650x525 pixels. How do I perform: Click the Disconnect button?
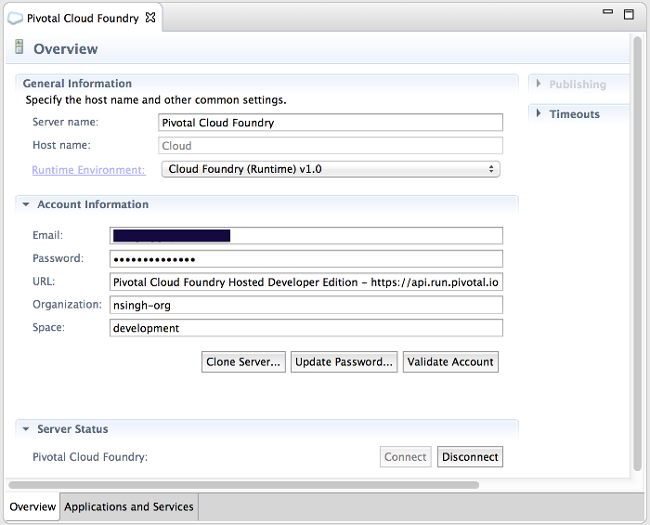470,457
